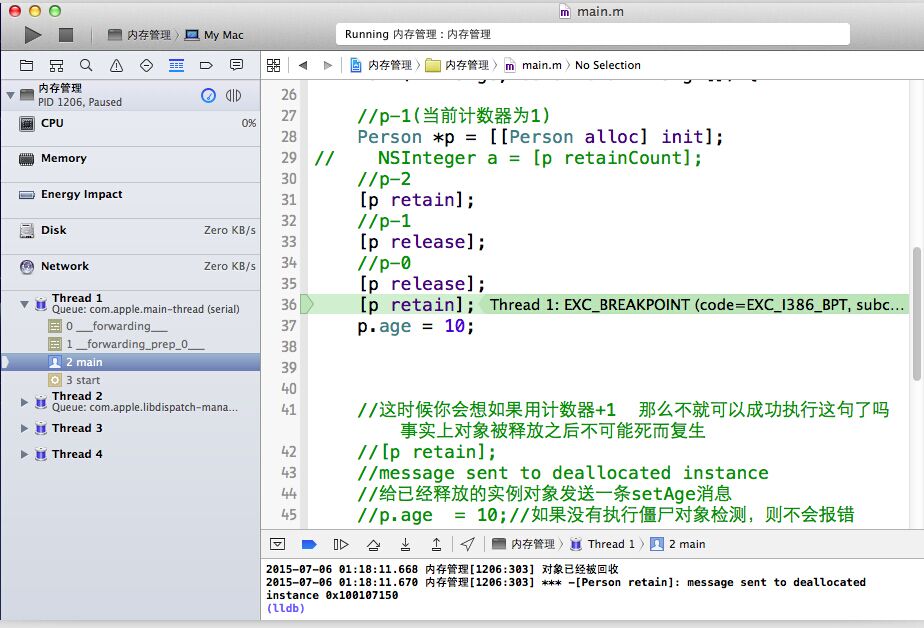Collapse the Thread 1 disclosure triangle
924x628 pixels.
(24, 304)
